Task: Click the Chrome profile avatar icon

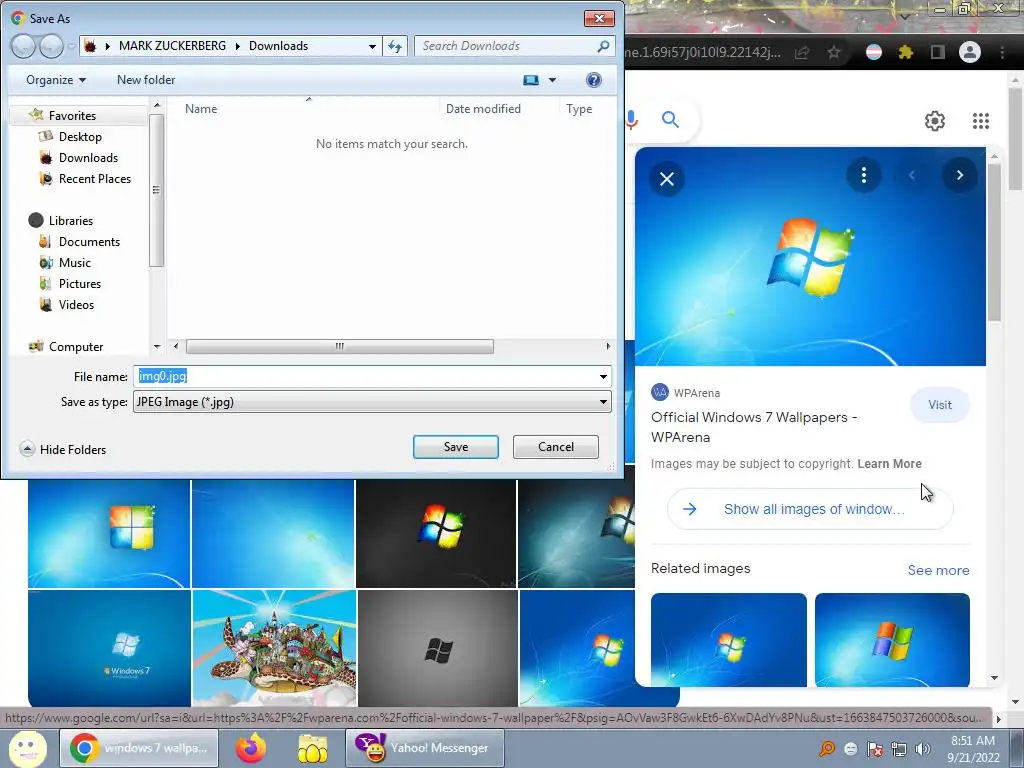Action: click(970, 52)
